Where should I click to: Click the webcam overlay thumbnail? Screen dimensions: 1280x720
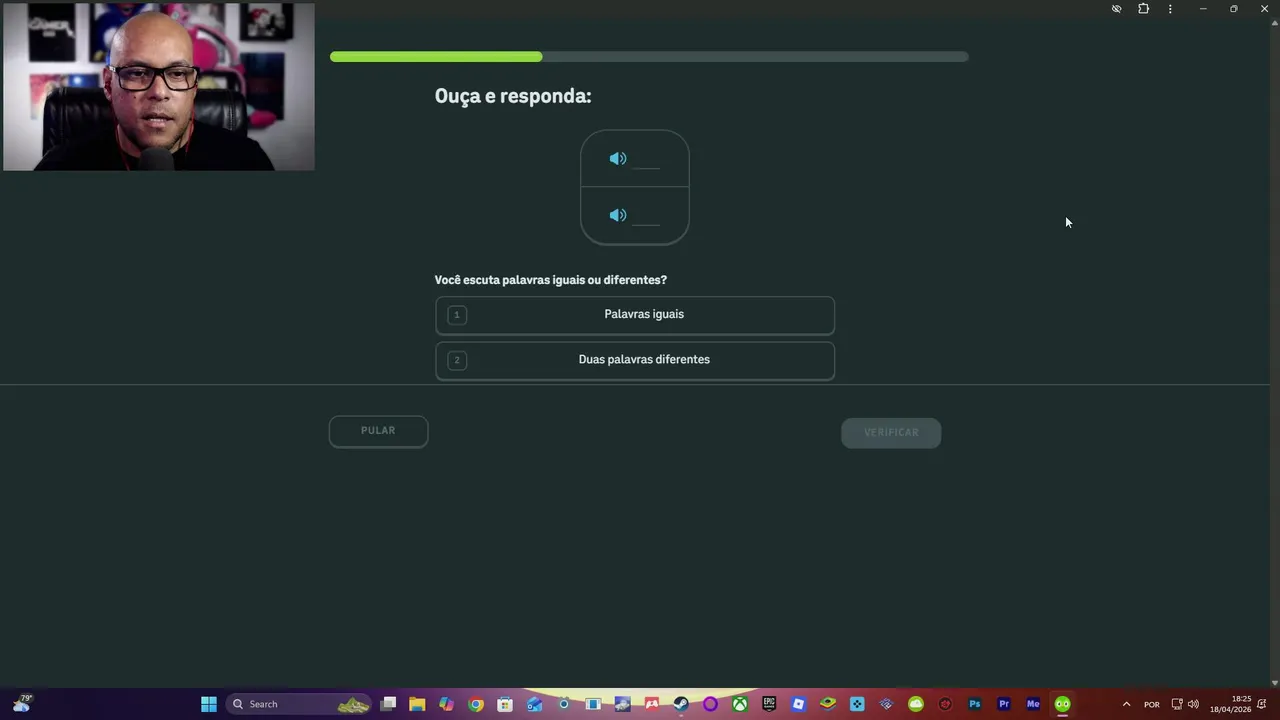click(158, 87)
